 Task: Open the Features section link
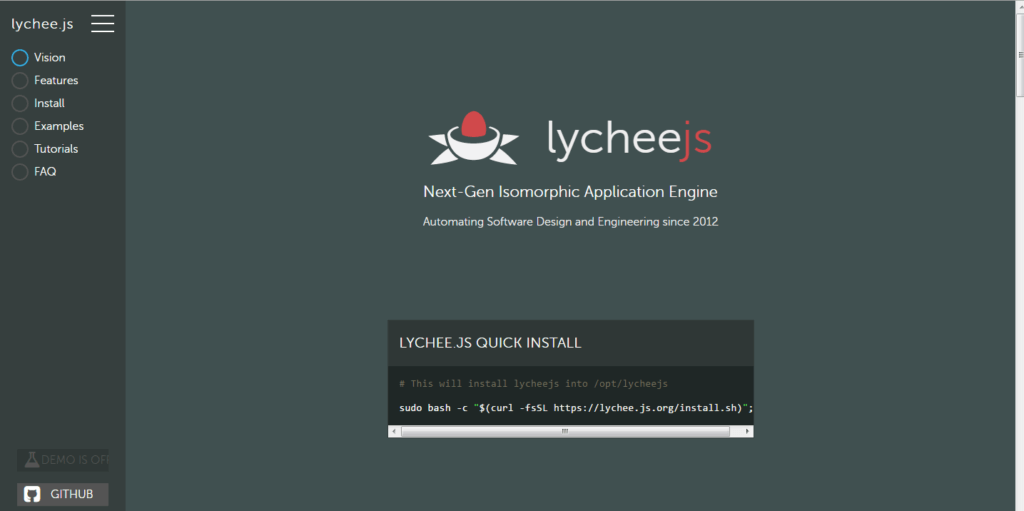(56, 80)
